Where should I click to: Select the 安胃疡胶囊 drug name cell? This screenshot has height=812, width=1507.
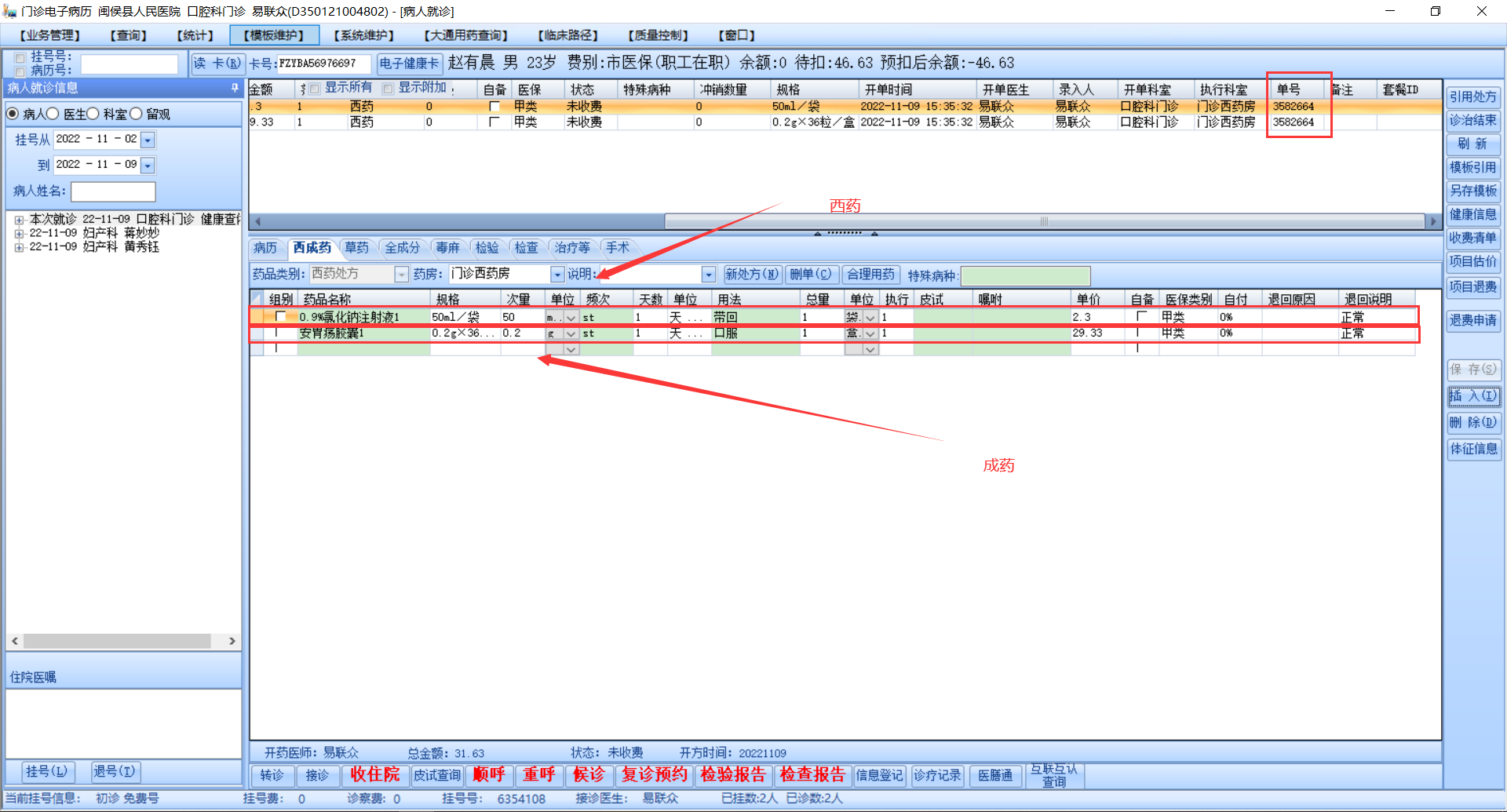(363, 333)
